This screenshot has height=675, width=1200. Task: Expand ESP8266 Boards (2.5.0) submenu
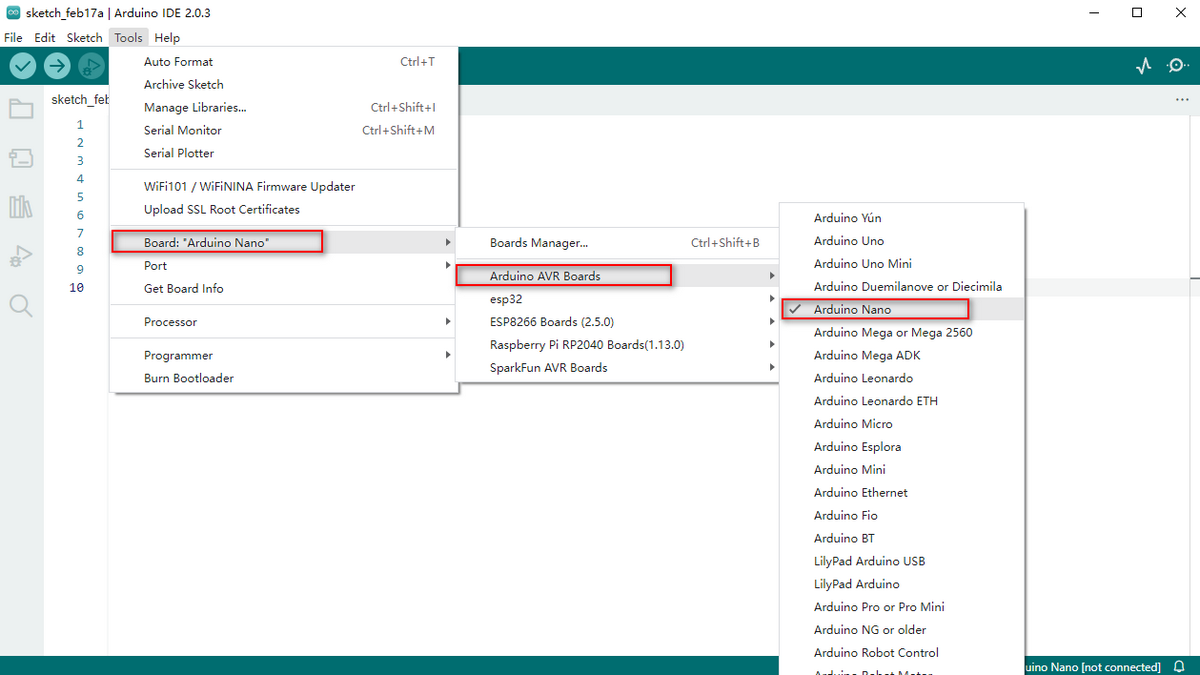(x=617, y=322)
